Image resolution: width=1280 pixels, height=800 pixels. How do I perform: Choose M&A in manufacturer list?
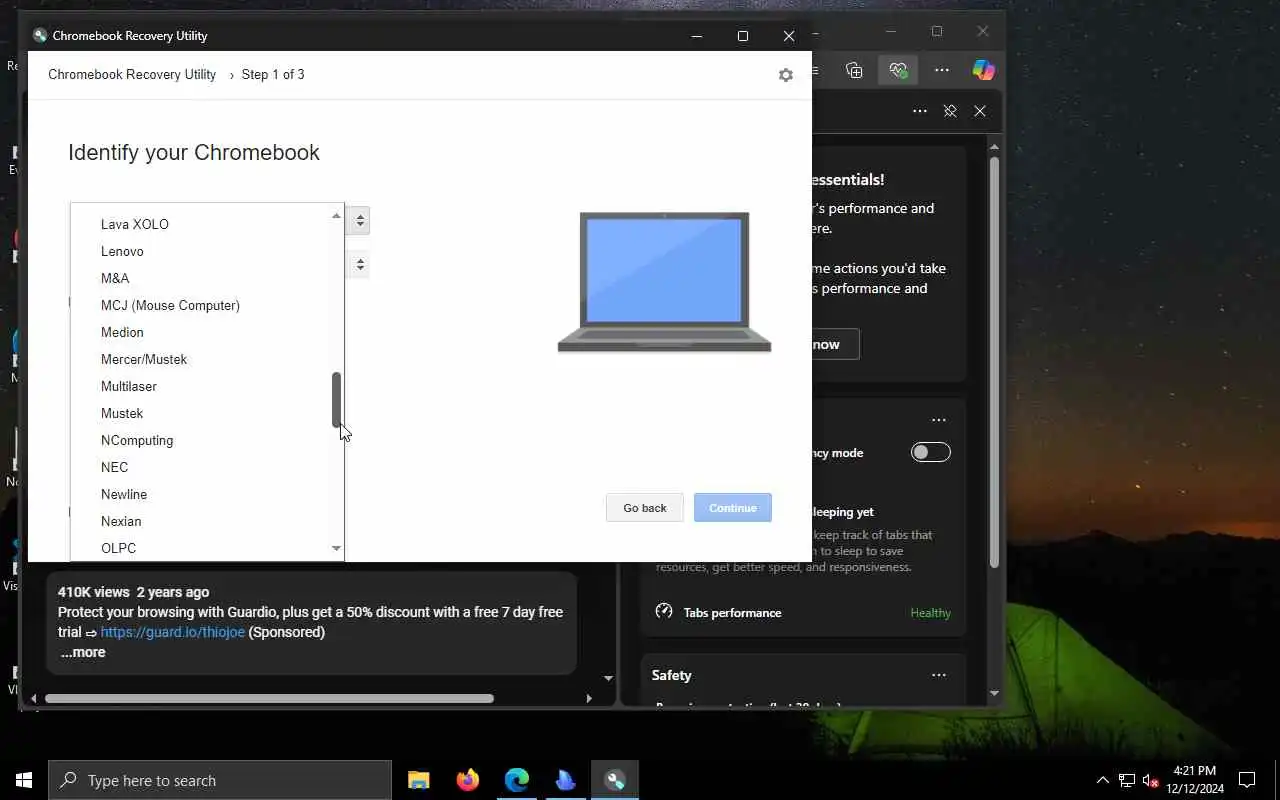(x=207, y=278)
